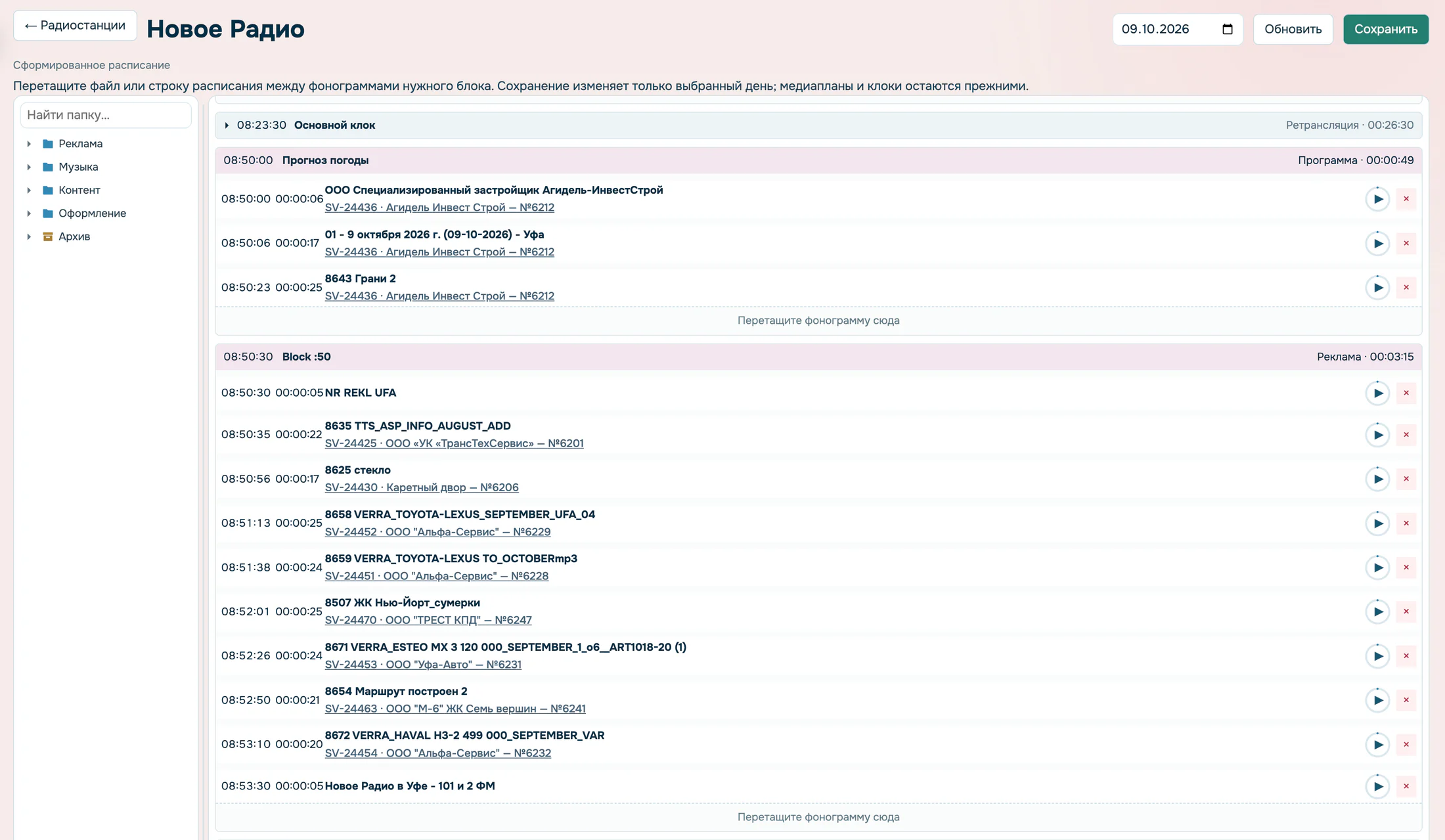Click drop zone under Block :50
The height and width of the screenshot is (840, 1445).
point(818,817)
